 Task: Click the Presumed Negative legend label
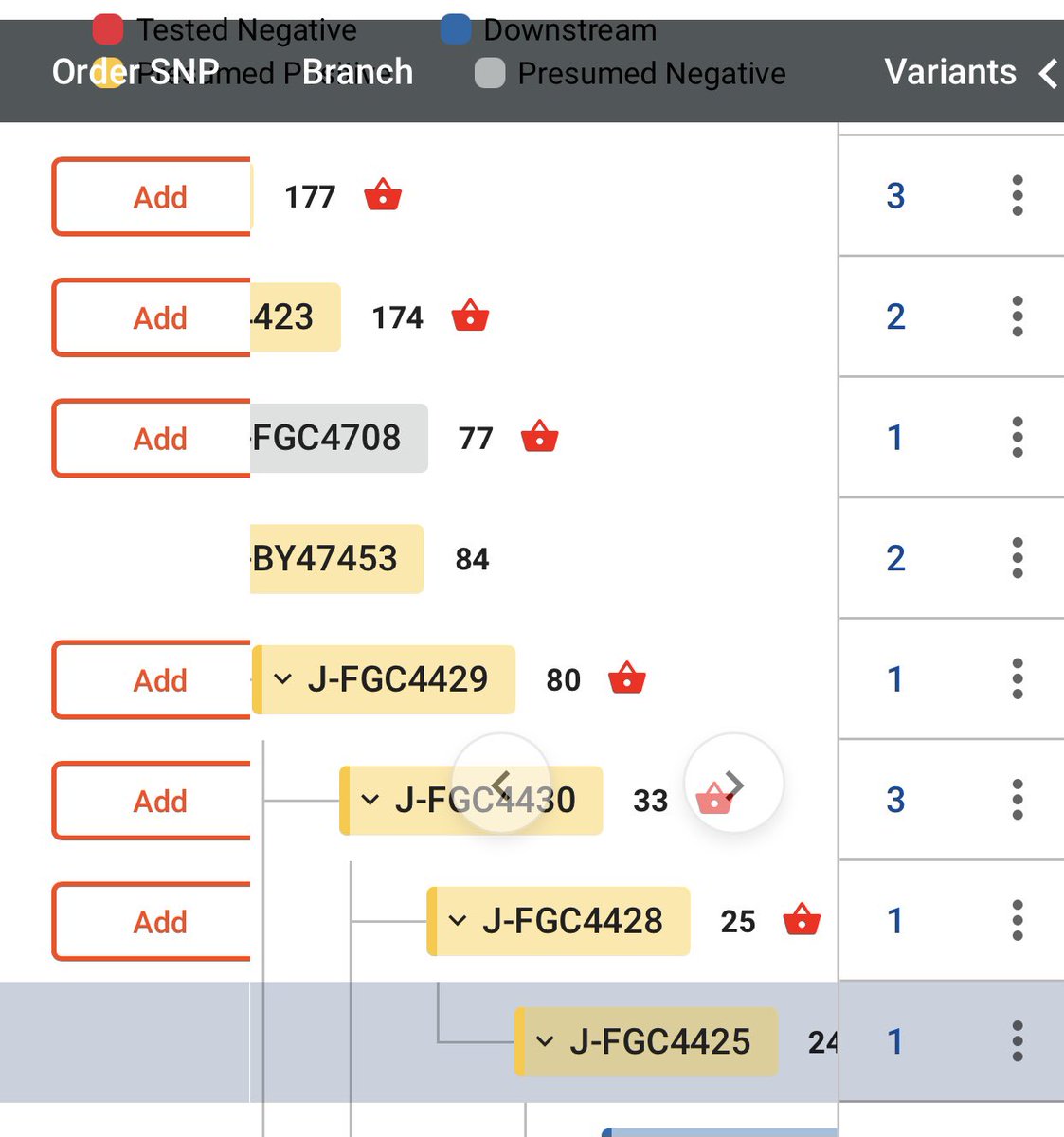click(x=652, y=73)
